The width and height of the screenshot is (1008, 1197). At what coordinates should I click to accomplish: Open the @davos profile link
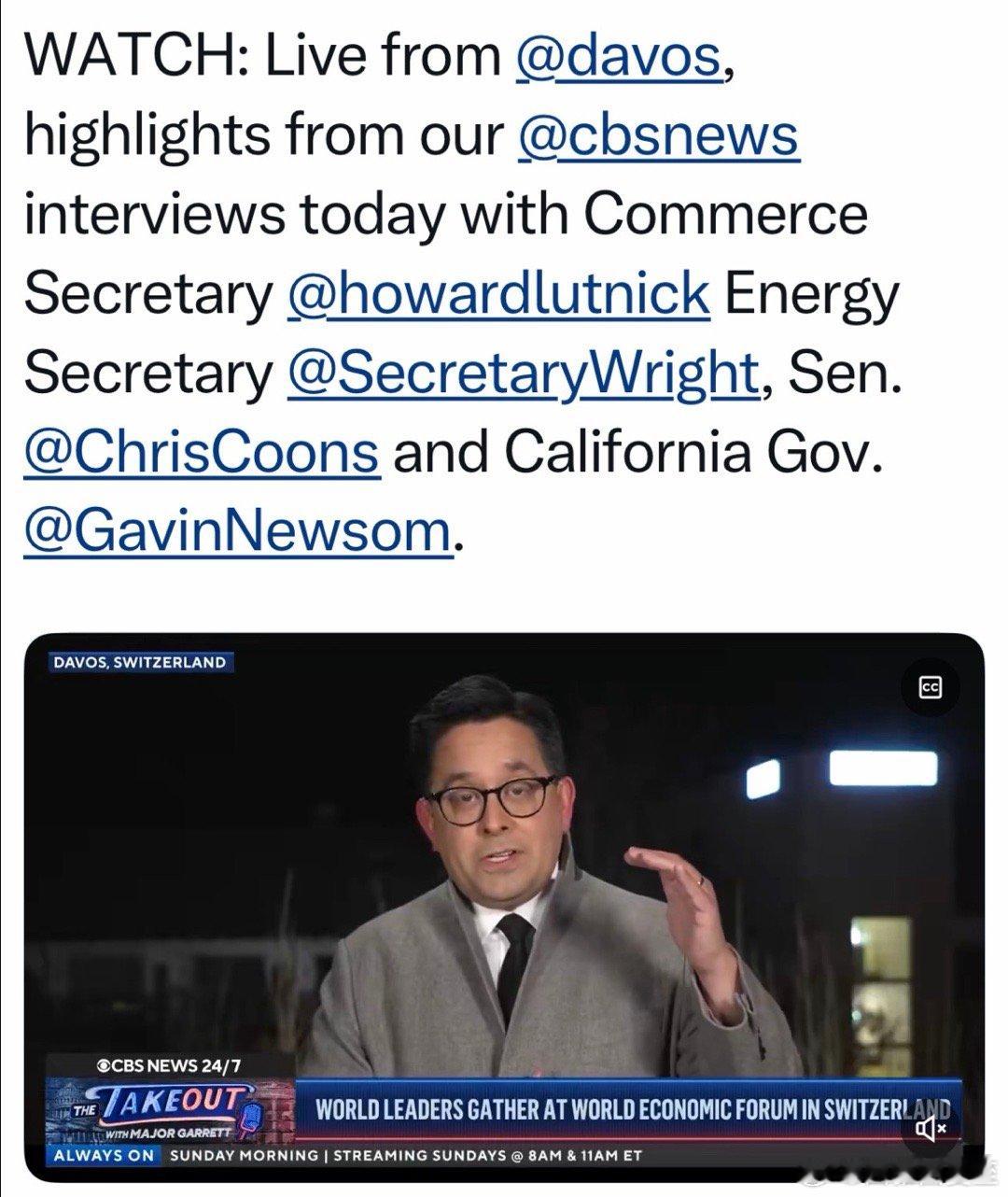click(619, 56)
